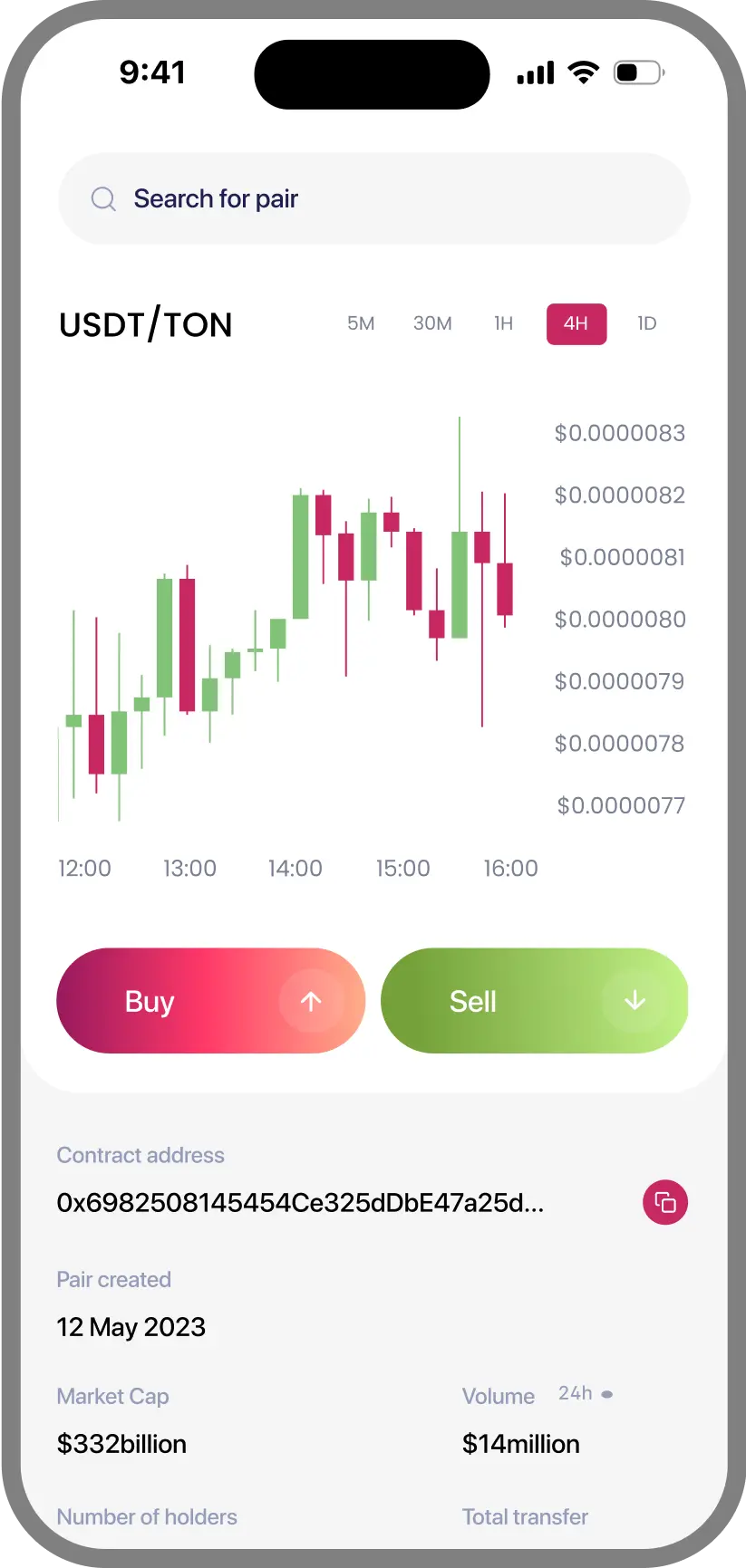This screenshot has height=1568, width=746.
Task: Tap the 14:00 time axis label
Action: (295, 868)
